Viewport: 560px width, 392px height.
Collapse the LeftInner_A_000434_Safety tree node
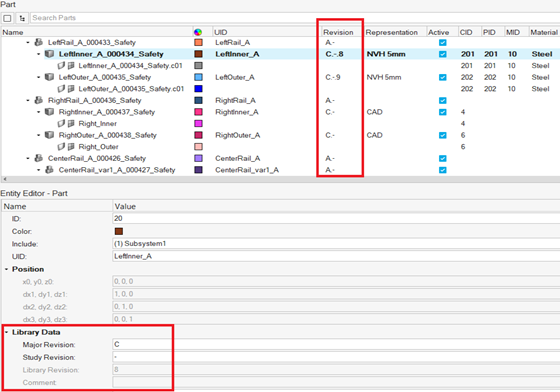tap(39, 54)
